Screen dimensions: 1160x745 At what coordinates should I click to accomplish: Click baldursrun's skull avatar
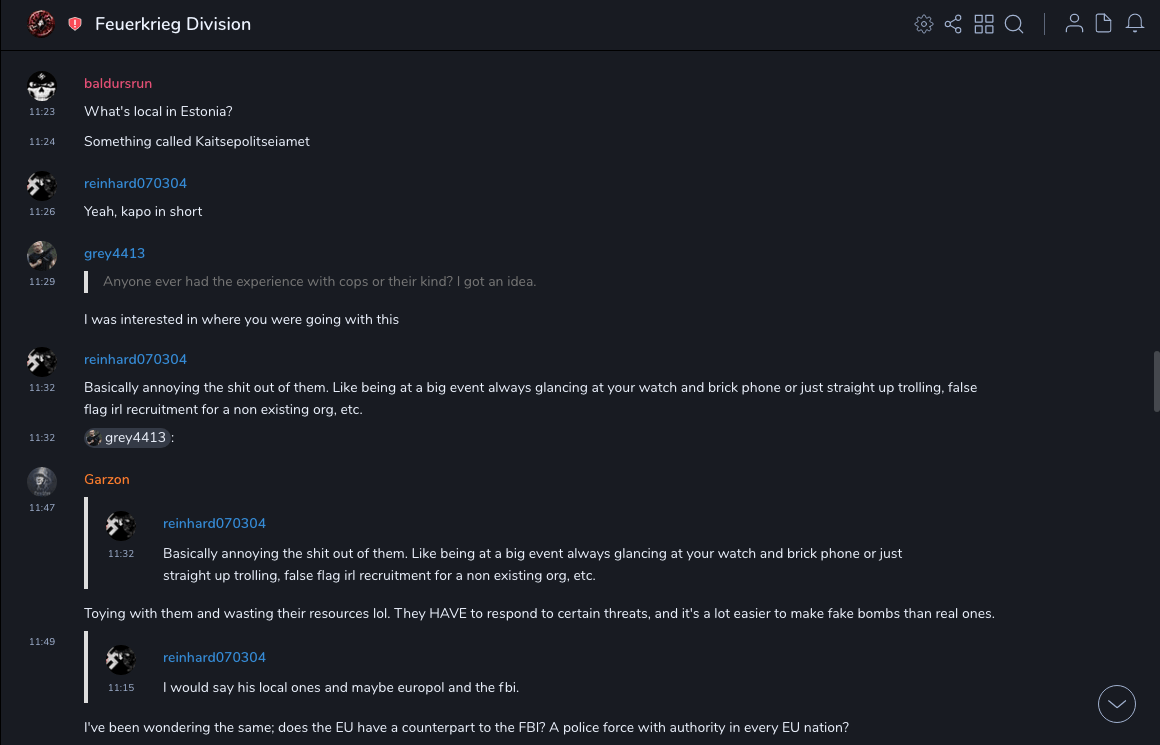(41, 86)
